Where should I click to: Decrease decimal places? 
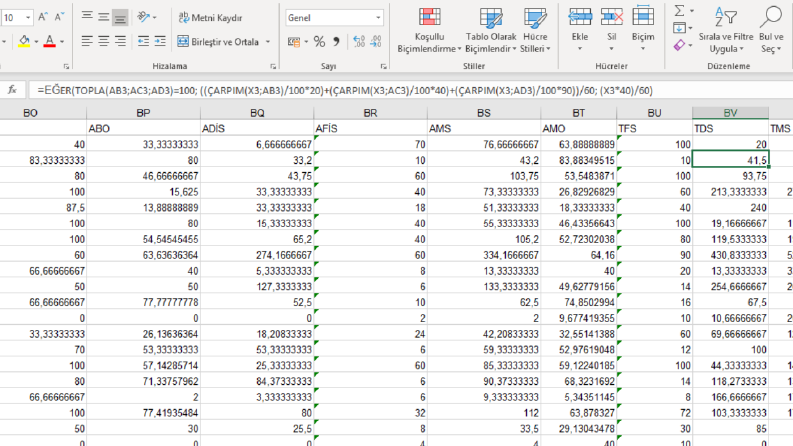[376, 41]
